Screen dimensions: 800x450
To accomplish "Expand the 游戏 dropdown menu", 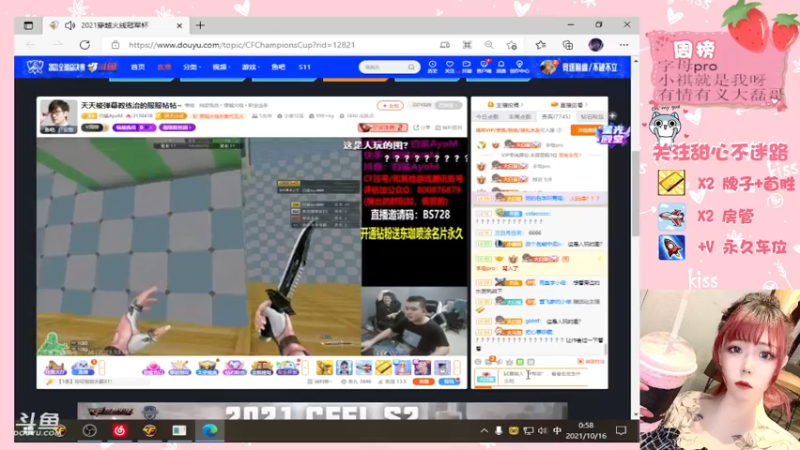I will pos(251,67).
